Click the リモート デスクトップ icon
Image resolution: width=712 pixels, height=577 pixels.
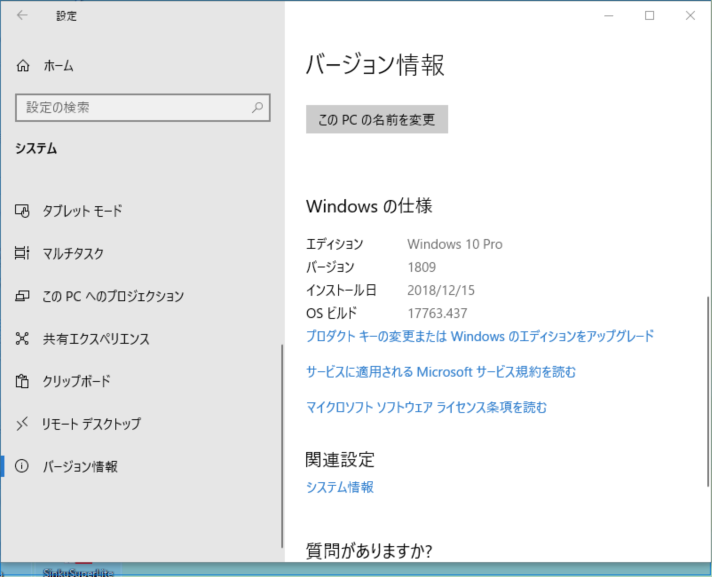[x=22, y=424]
